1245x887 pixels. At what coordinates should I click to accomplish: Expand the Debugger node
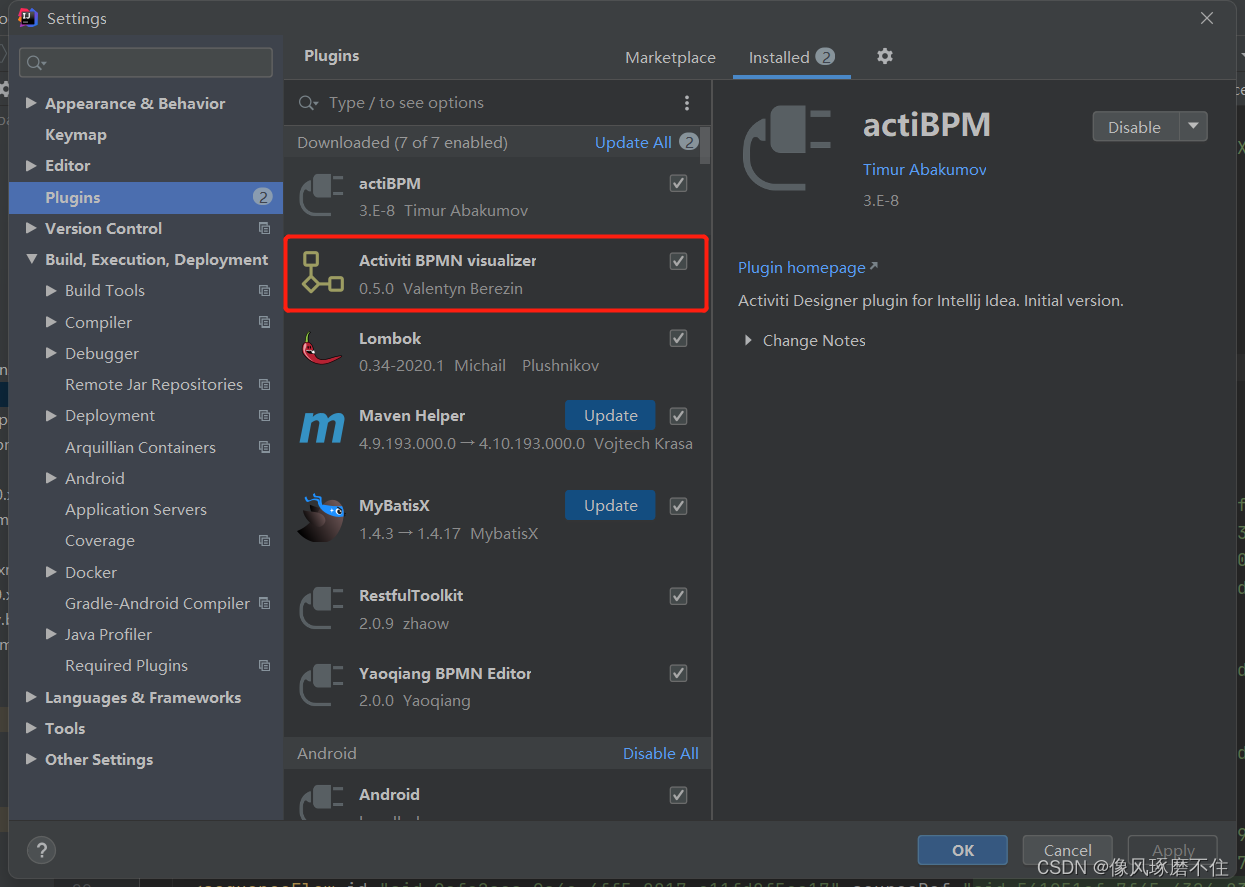pyautogui.click(x=51, y=353)
